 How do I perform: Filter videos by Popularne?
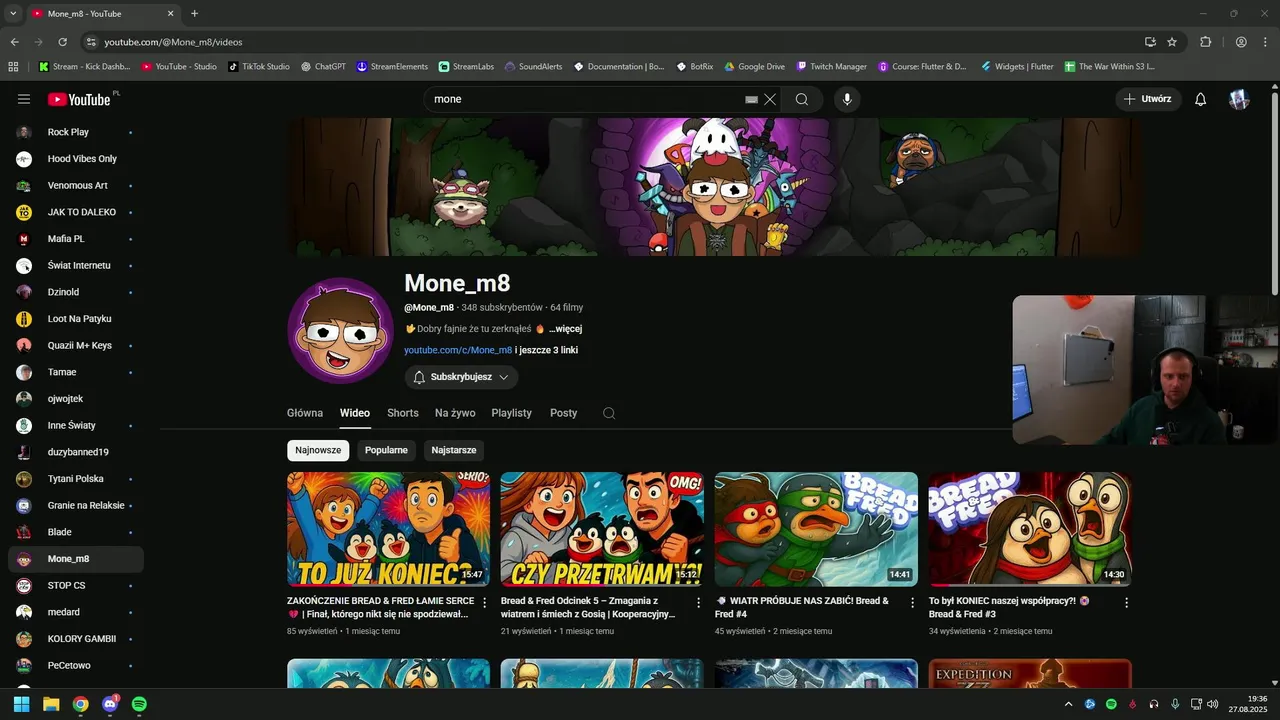click(x=386, y=450)
